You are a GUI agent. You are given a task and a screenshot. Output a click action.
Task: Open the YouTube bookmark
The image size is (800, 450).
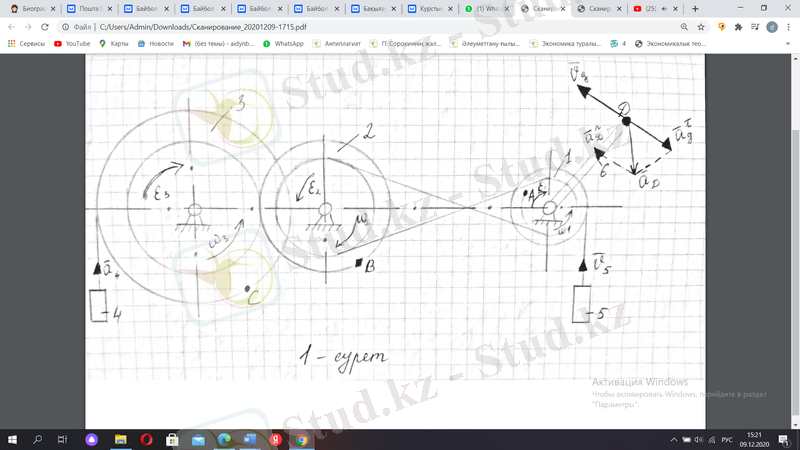point(72,44)
